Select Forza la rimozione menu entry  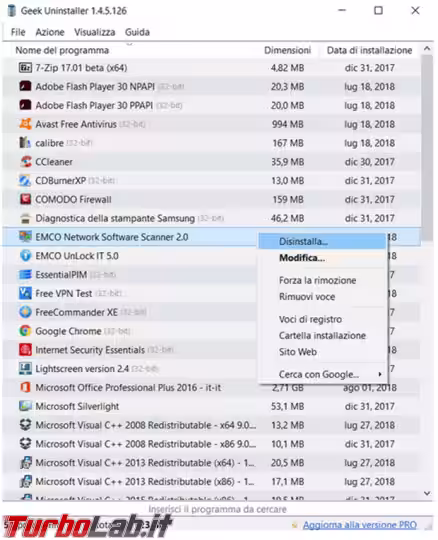coord(317,280)
